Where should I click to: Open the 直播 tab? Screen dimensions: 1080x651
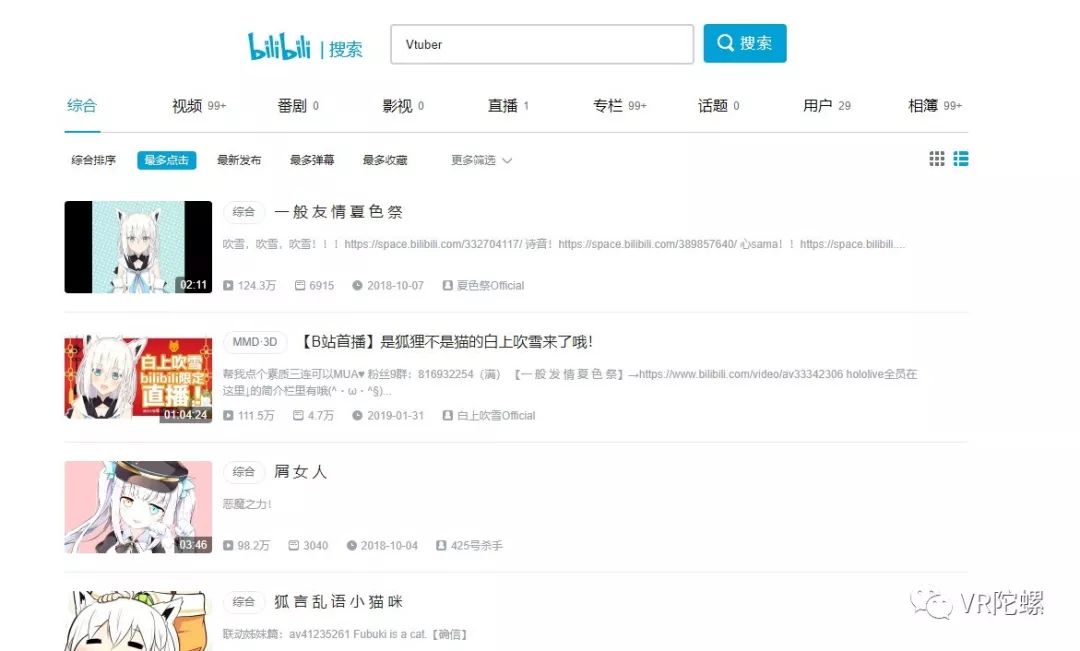[x=508, y=106]
